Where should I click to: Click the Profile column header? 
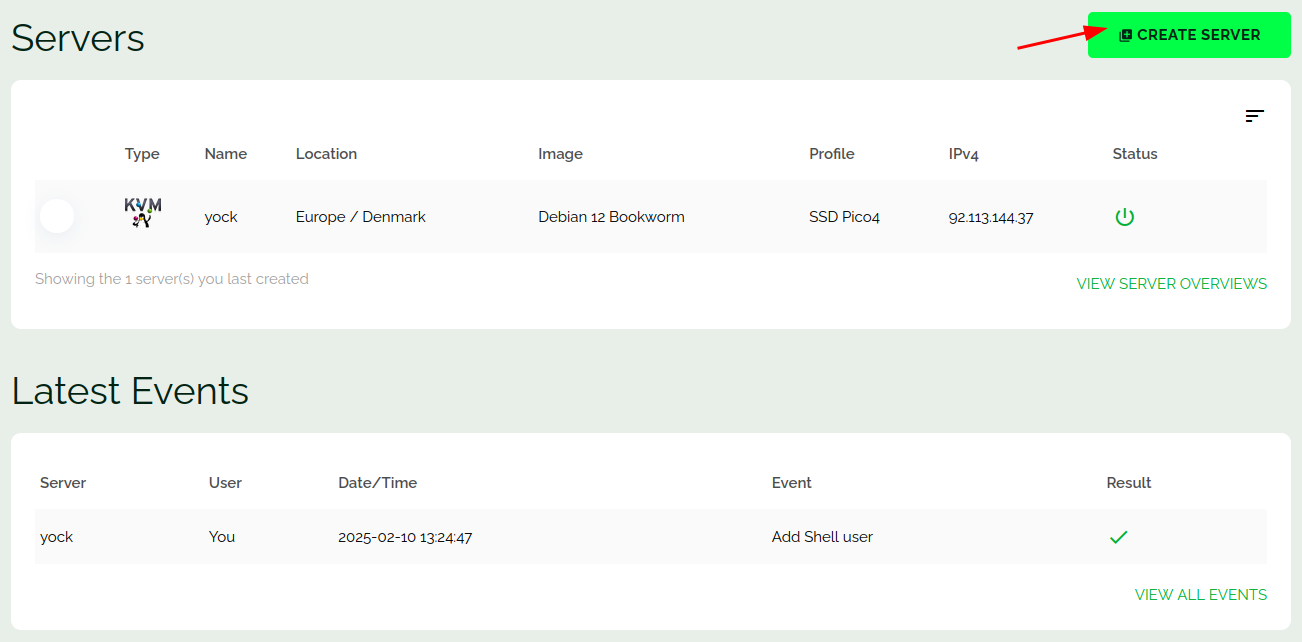coord(831,154)
